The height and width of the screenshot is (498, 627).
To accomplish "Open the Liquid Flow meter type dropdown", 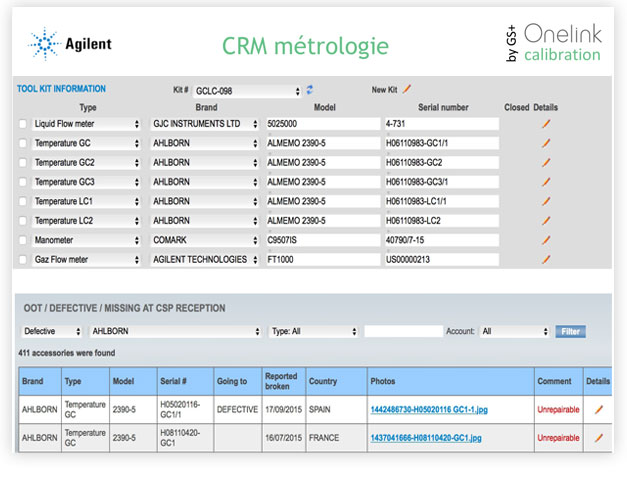I will [86, 124].
